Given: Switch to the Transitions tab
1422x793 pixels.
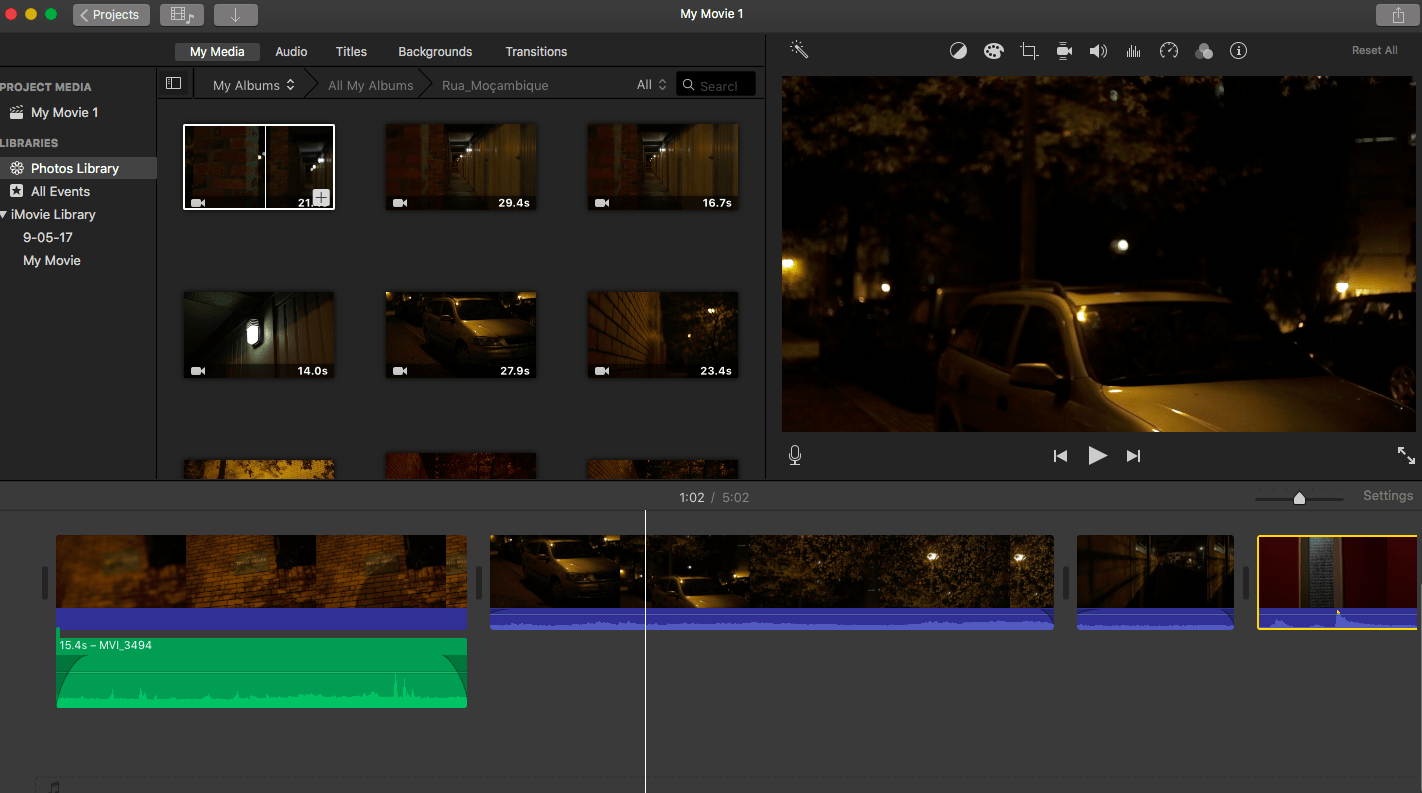Looking at the screenshot, I should tap(536, 52).
